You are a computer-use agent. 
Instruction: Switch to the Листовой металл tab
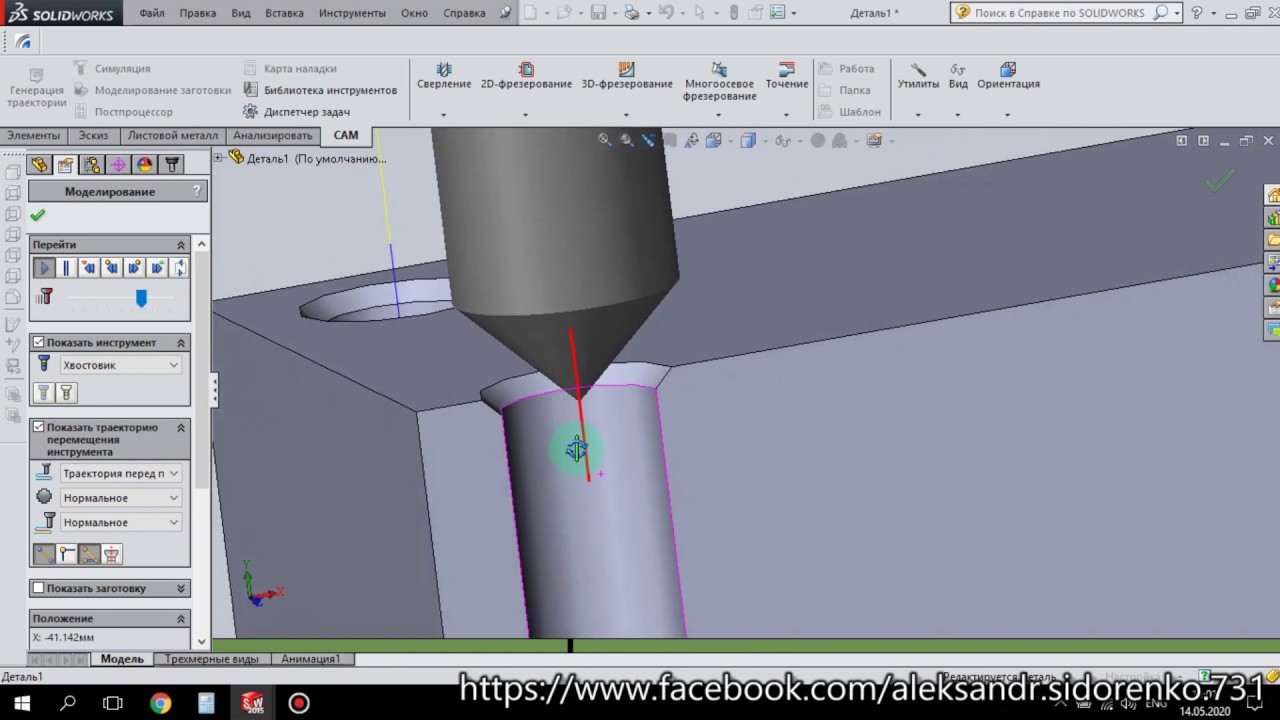[172, 135]
